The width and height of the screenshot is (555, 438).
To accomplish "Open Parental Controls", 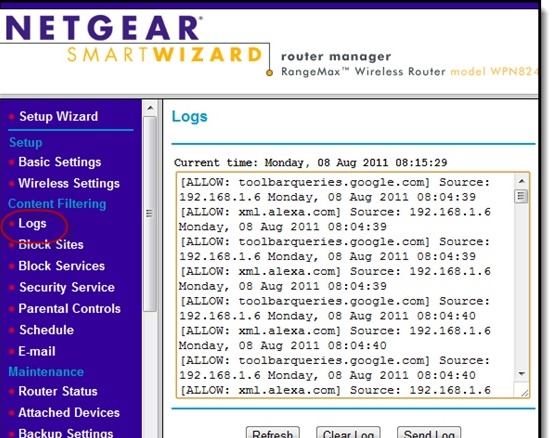I will coord(69,308).
